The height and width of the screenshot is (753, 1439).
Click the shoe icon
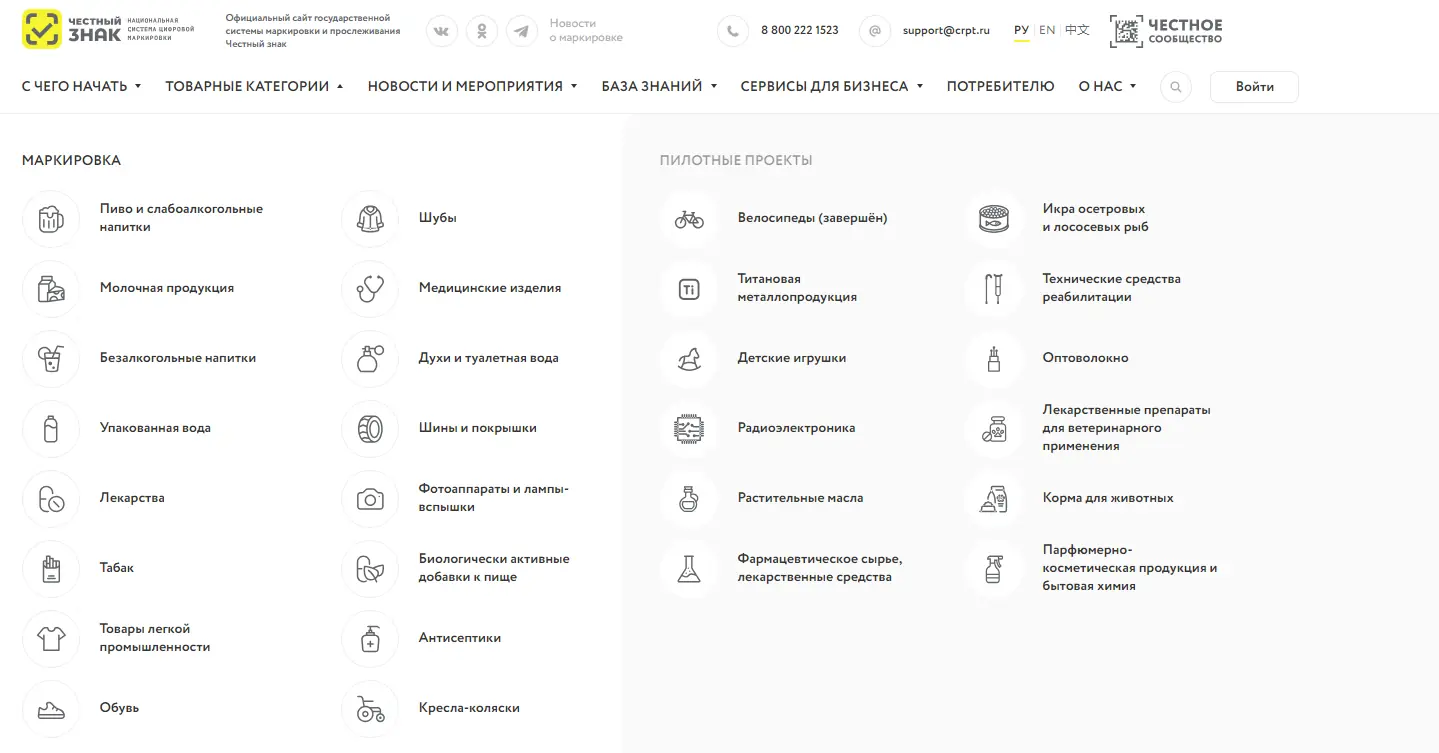pos(51,709)
